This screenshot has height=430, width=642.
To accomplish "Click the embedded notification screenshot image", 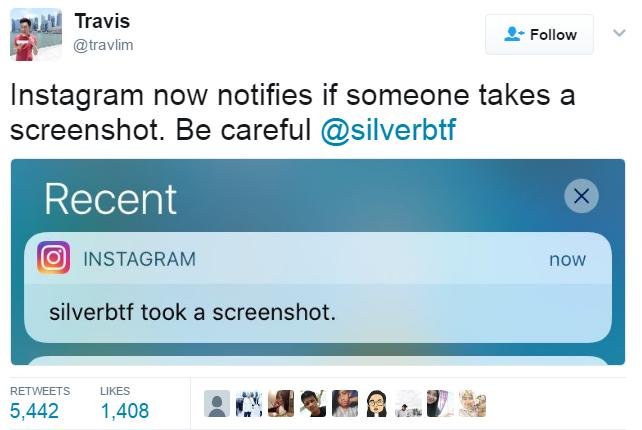I will 318,262.
